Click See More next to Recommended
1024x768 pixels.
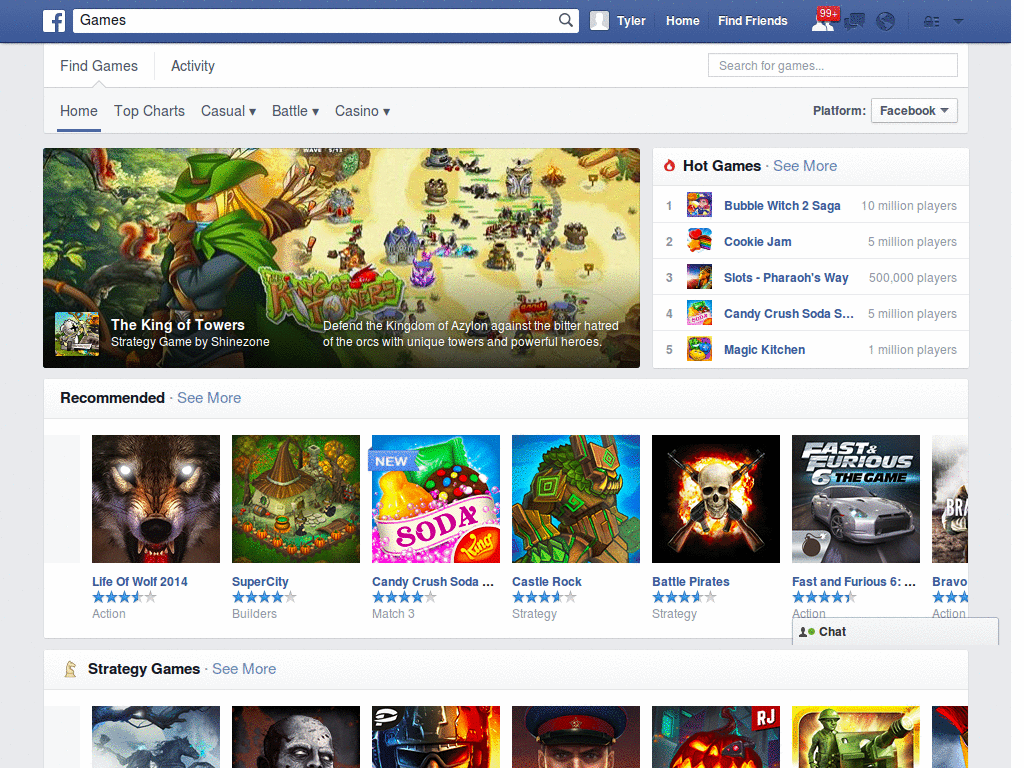(x=209, y=398)
